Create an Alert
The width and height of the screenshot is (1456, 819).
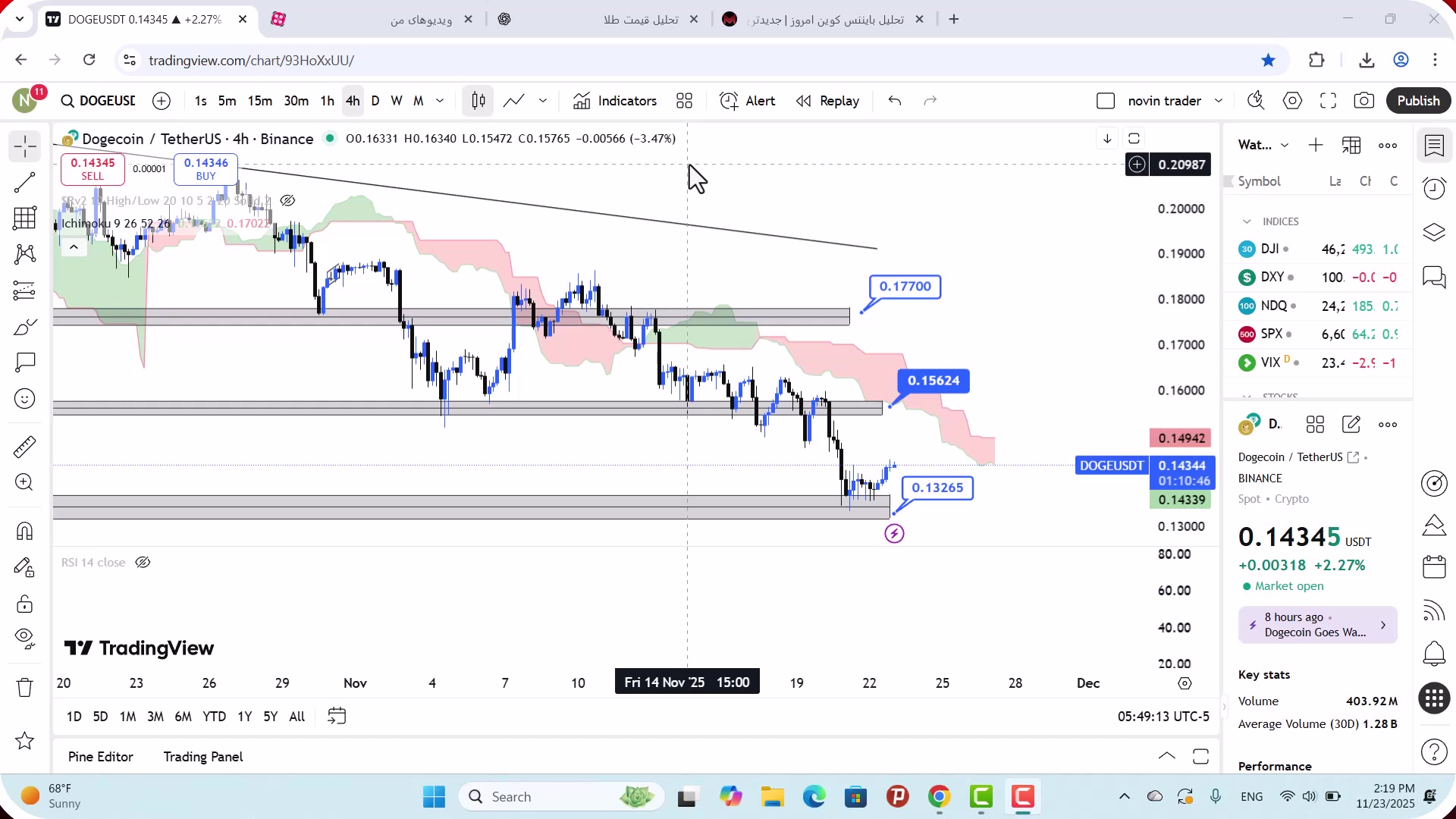747,101
